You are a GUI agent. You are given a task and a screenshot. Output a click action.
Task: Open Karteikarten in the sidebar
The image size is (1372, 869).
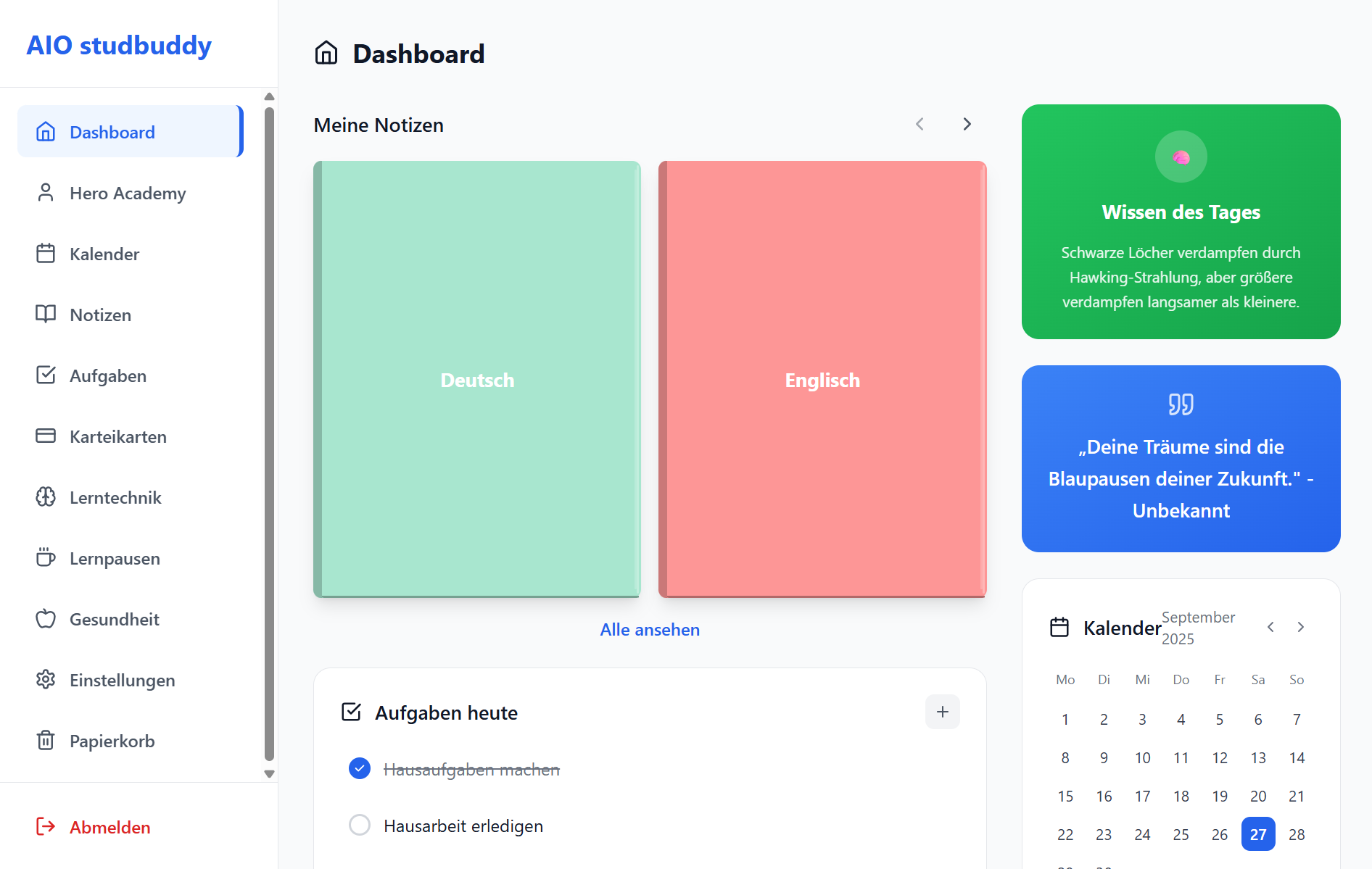click(131, 436)
